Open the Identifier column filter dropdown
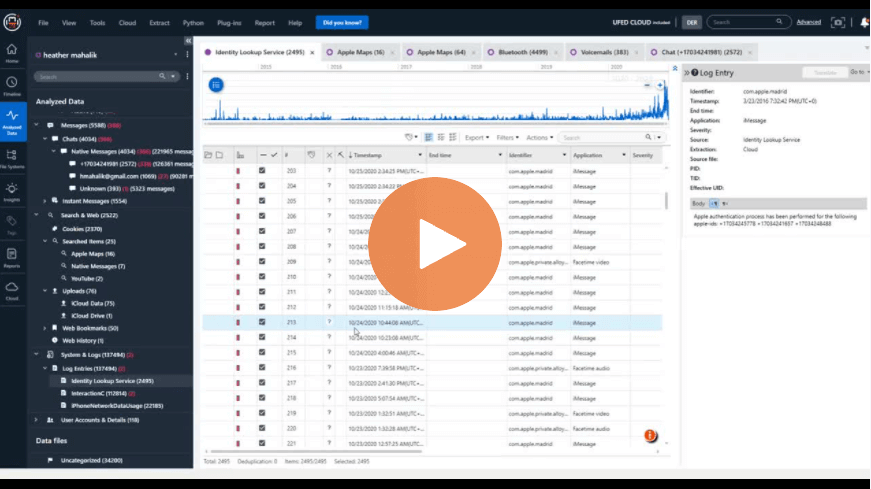The height and width of the screenshot is (489, 871). (x=564, y=155)
